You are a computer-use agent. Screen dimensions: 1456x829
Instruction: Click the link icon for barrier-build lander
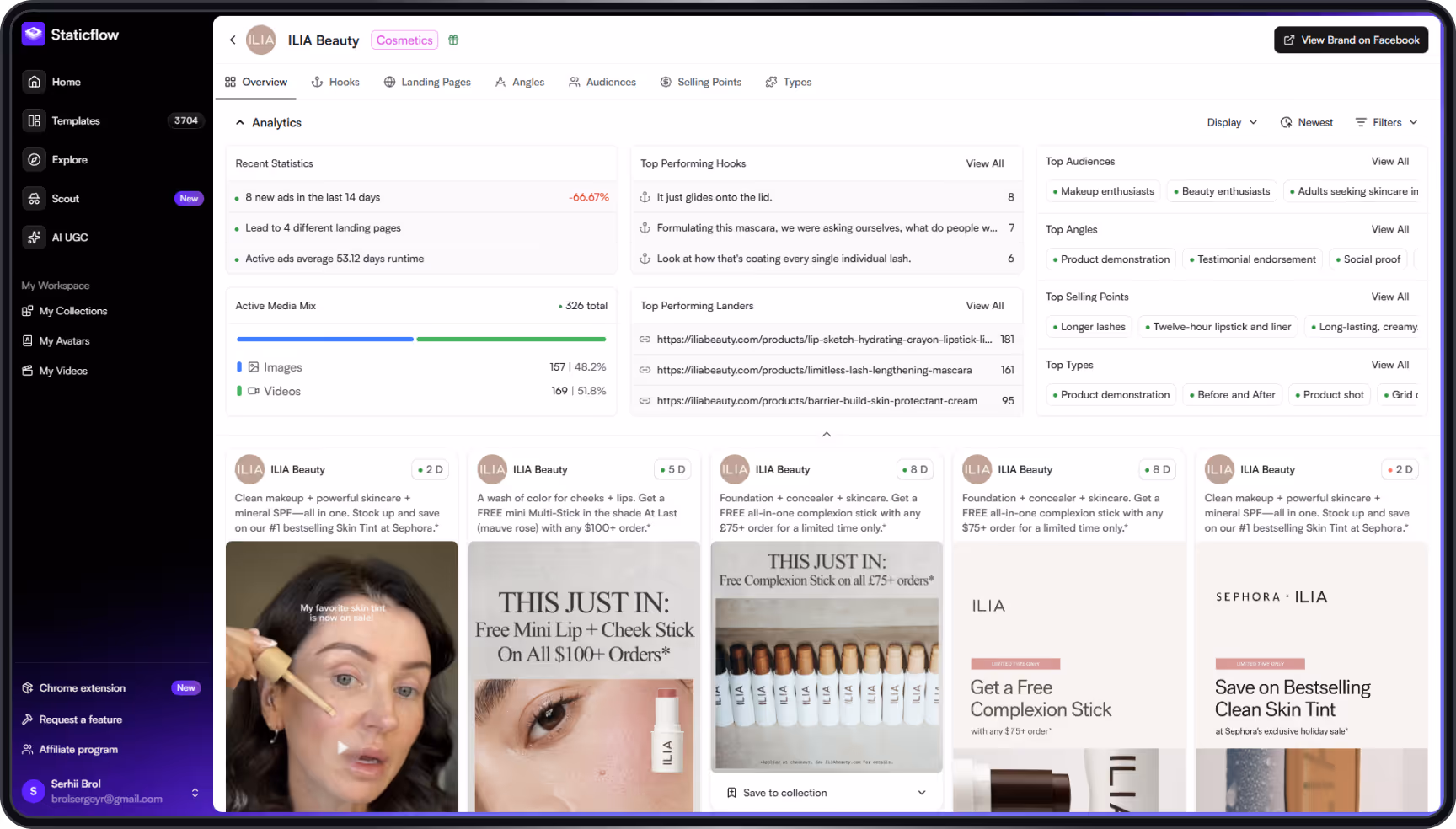point(645,401)
